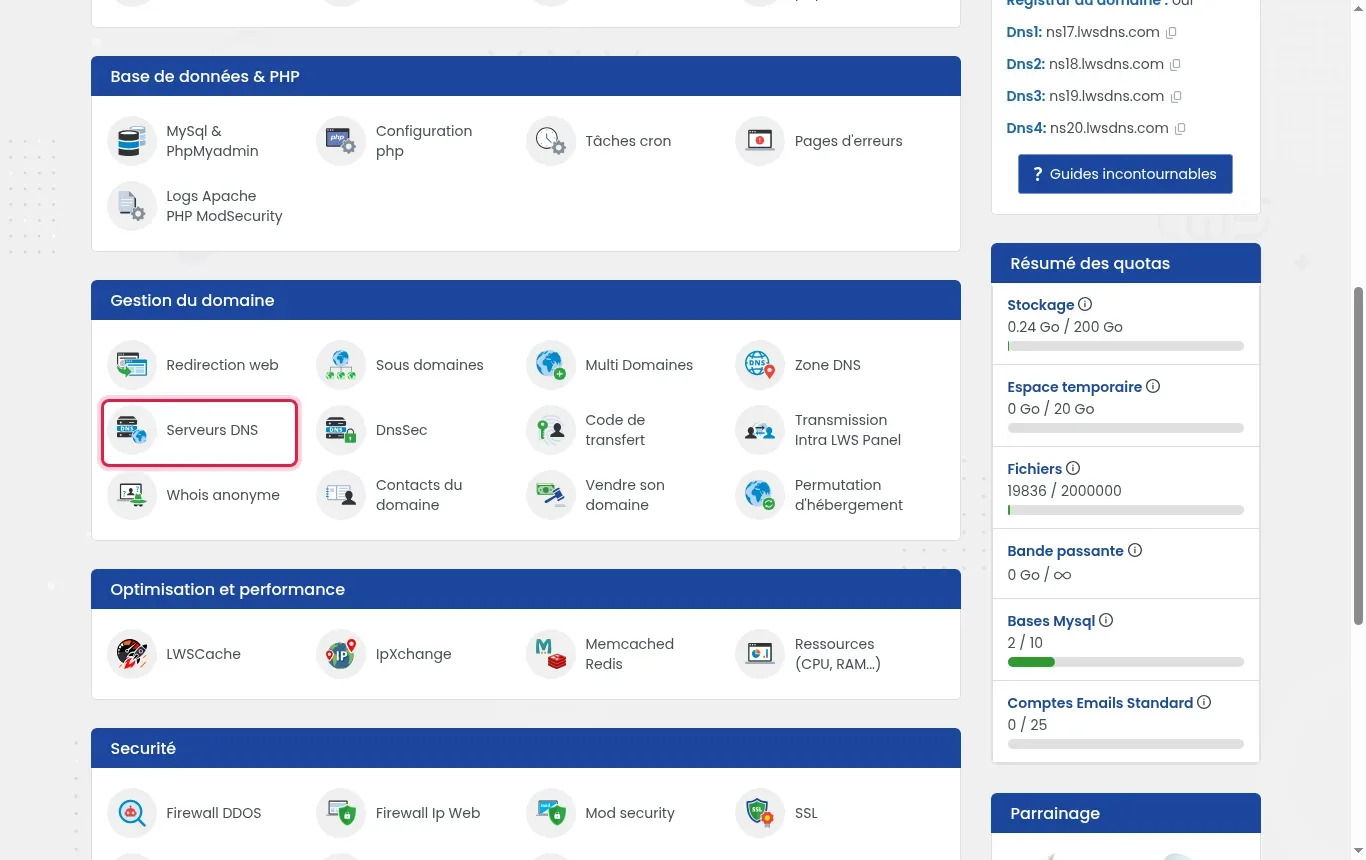Select the Gestion du domaine section header

(x=526, y=300)
